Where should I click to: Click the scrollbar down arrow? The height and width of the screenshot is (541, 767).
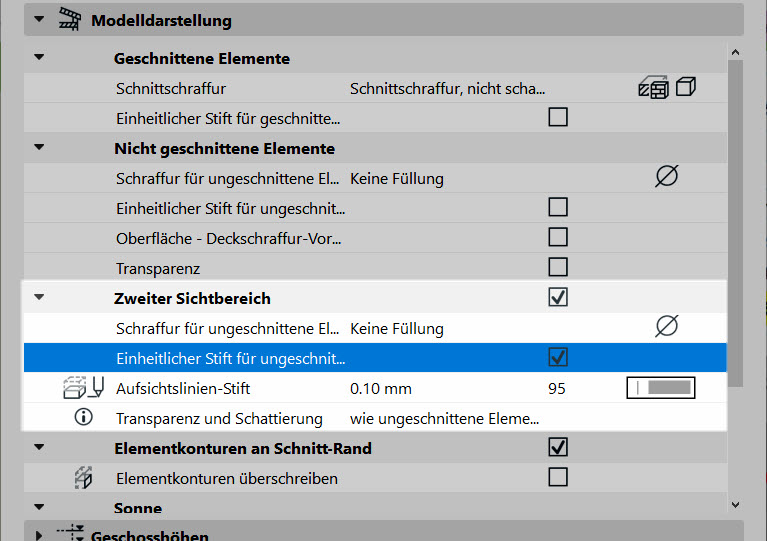coord(735,504)
